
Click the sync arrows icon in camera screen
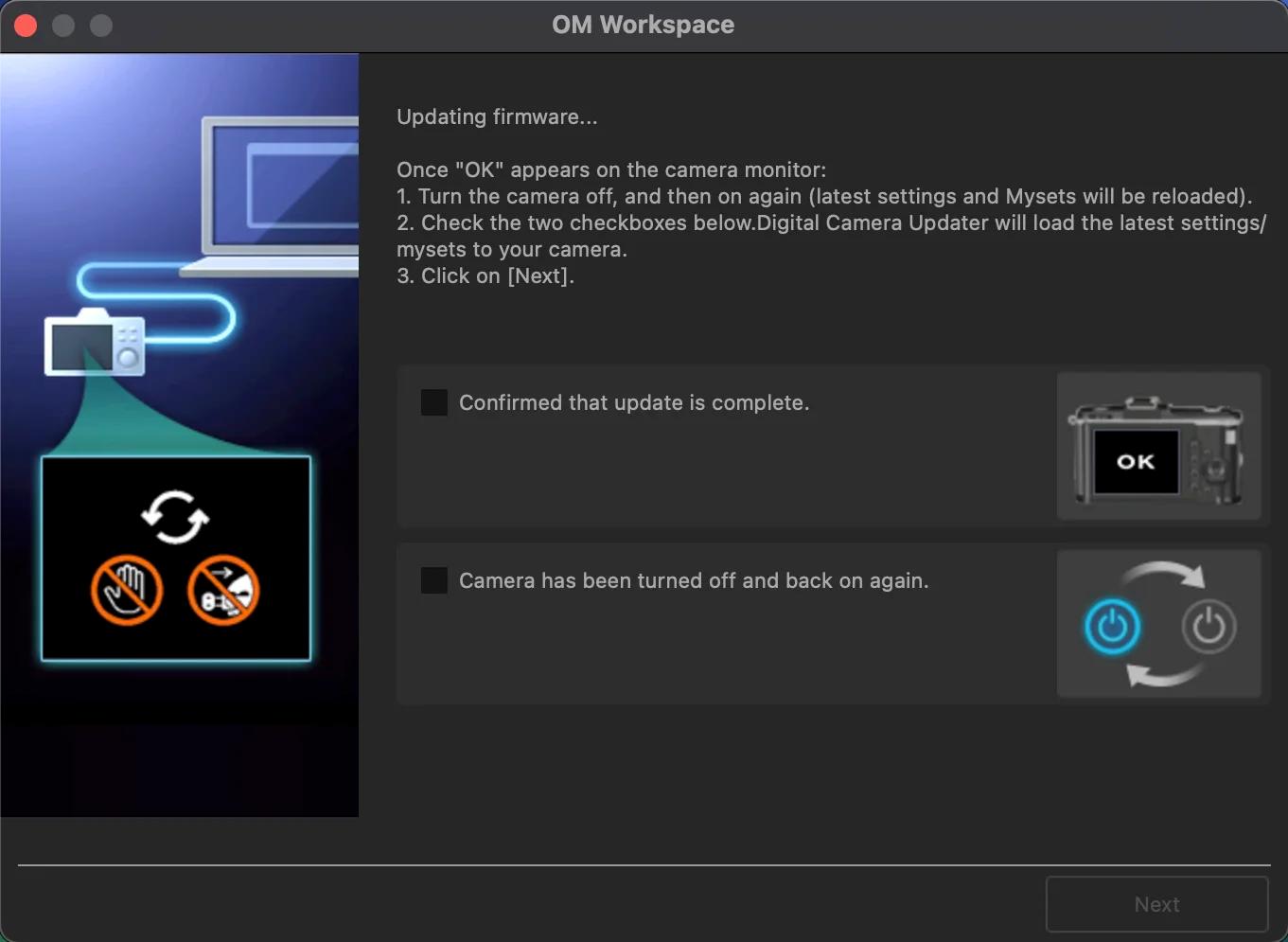click(x=175, y=517)
